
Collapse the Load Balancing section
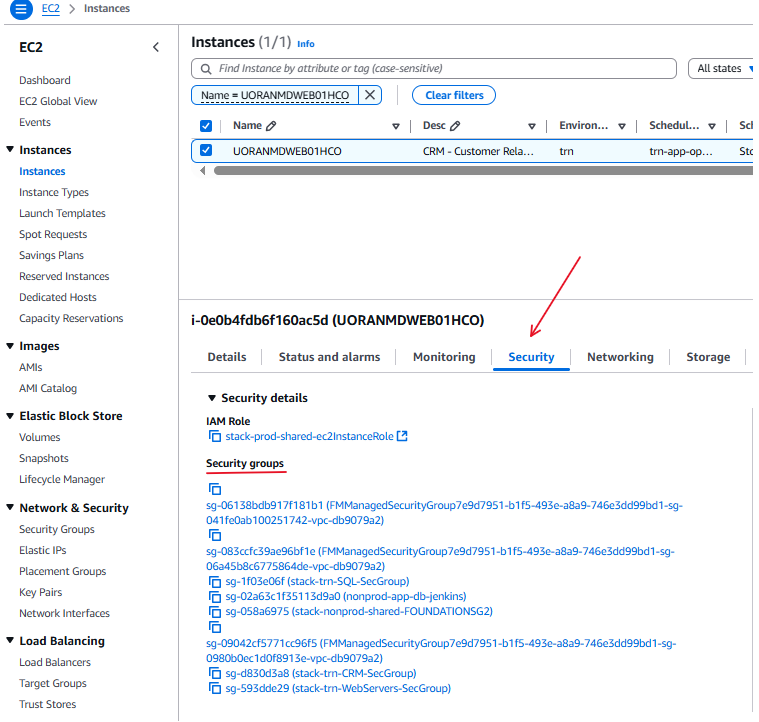coord(10,640)
